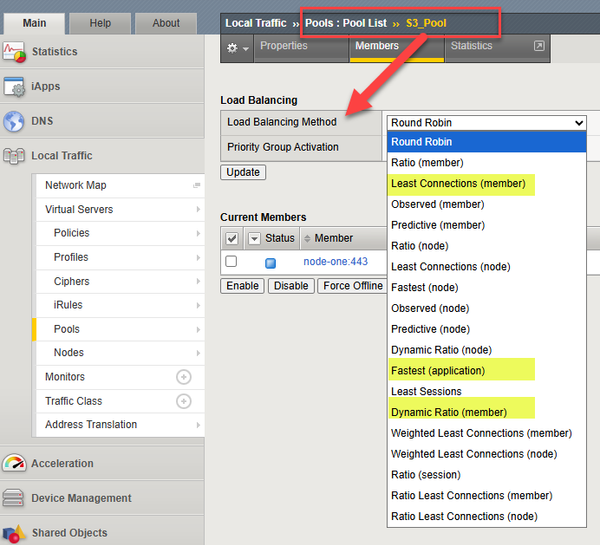Check the node-one:443 row checkbox
The height and width of the screenshot is (545, 600).
tap(231, 261)
